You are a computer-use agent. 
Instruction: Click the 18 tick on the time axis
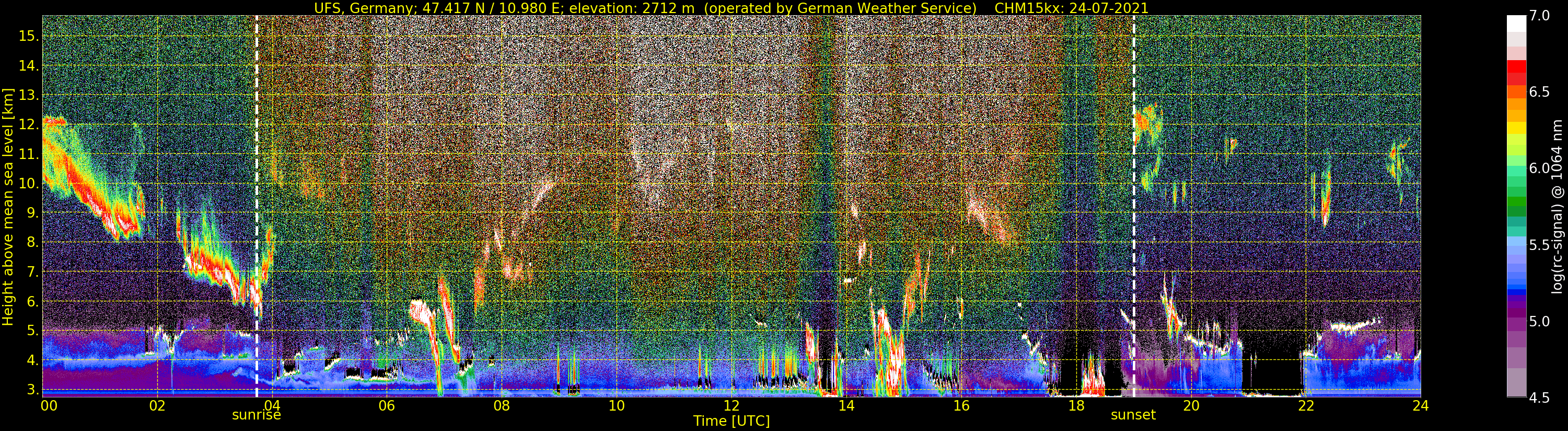(x=1076, y=405)
